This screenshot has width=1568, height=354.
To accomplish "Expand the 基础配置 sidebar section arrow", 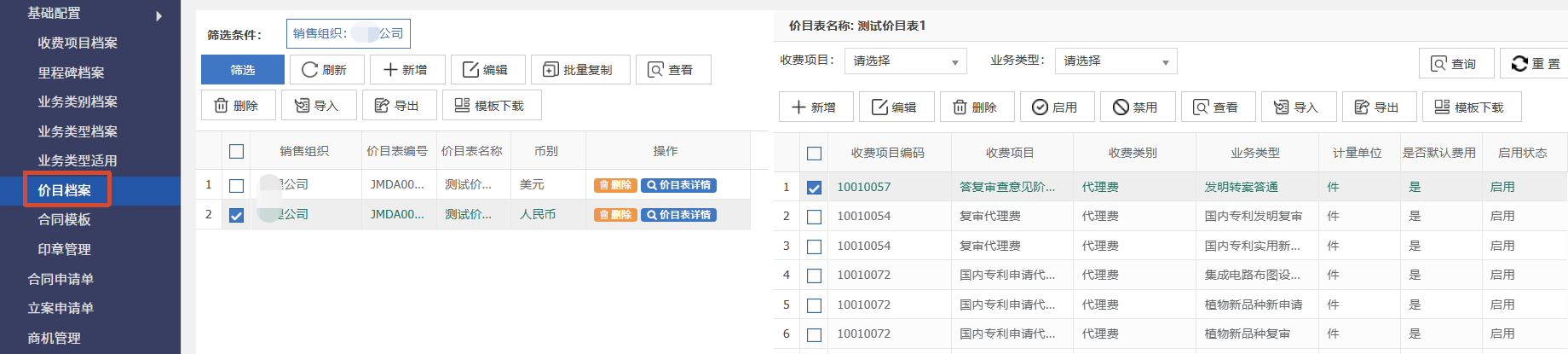I will coord(159,15).
